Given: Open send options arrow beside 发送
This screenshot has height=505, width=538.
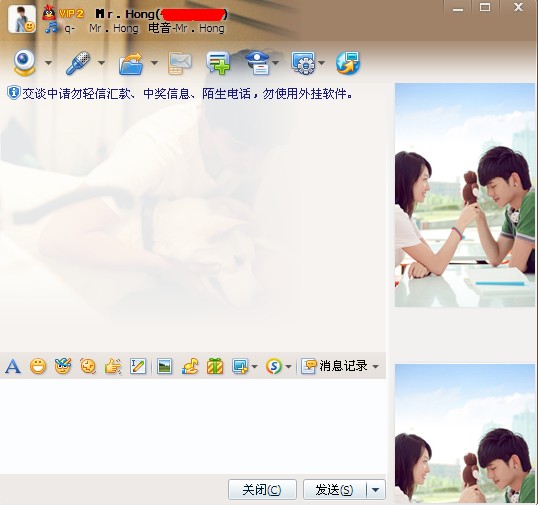Looking at the screenshot, I should click(x=376, y=490).
